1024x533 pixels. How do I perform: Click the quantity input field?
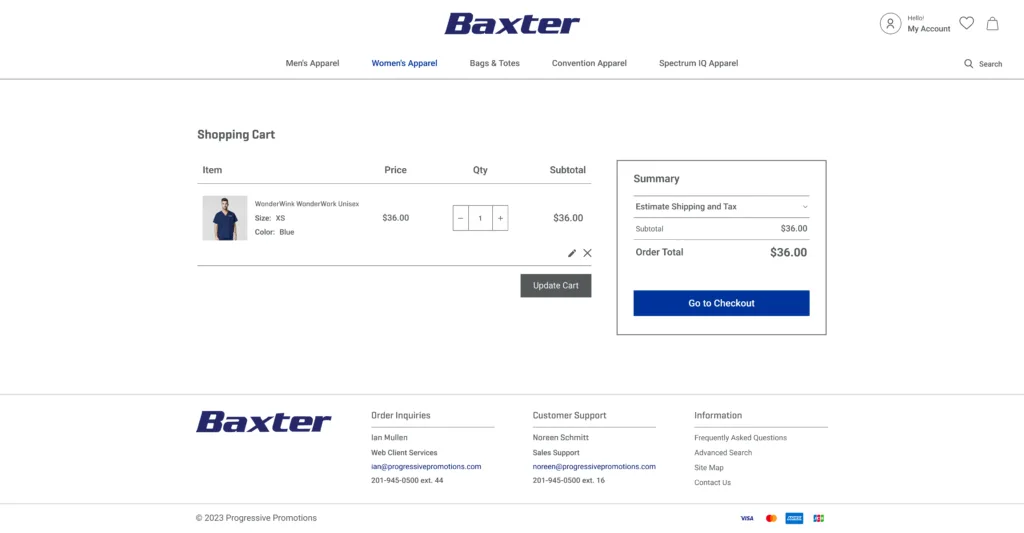point(481,218)
